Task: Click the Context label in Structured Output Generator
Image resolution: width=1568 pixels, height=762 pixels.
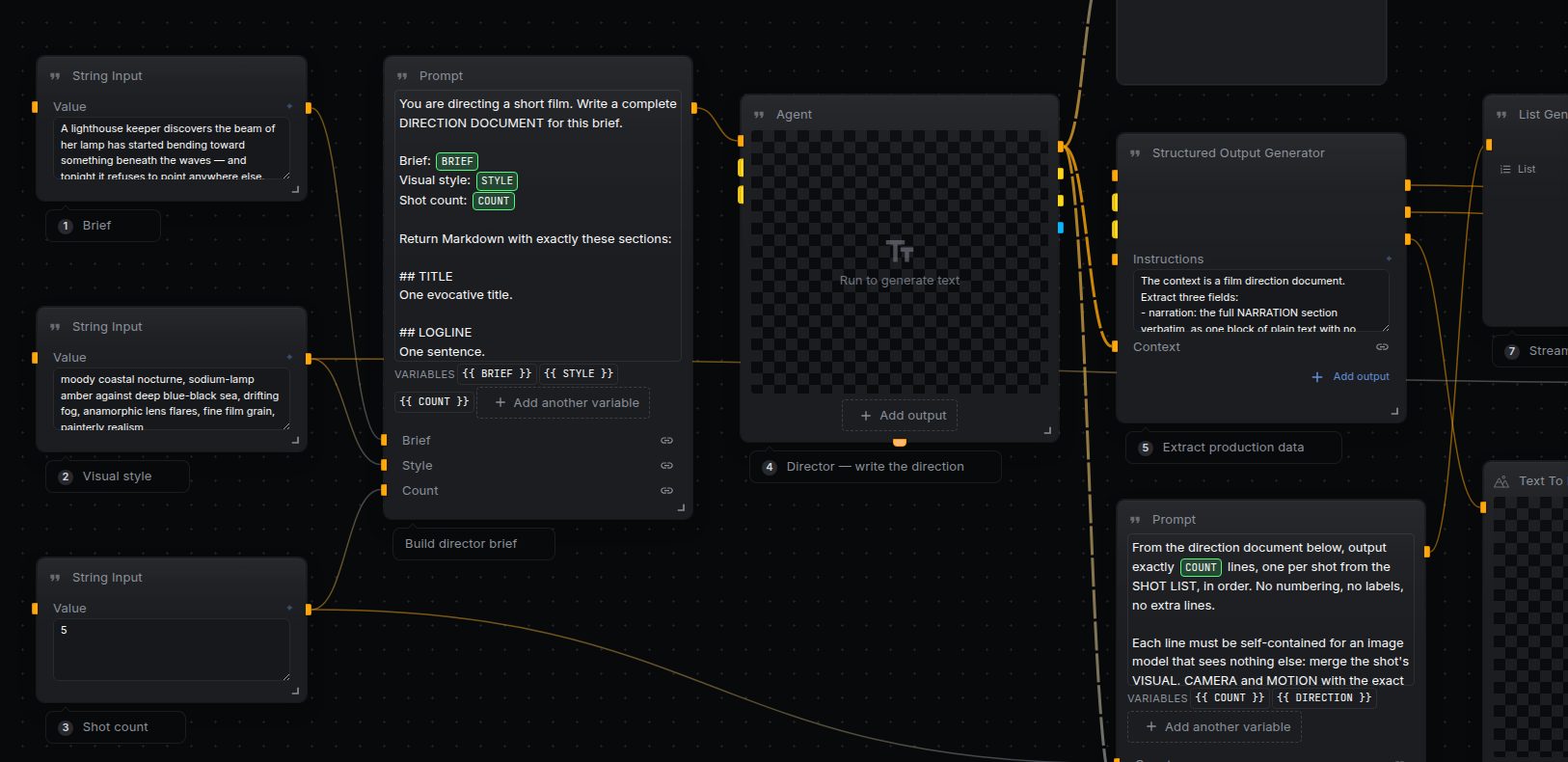Action: (x=1156, y=347)
